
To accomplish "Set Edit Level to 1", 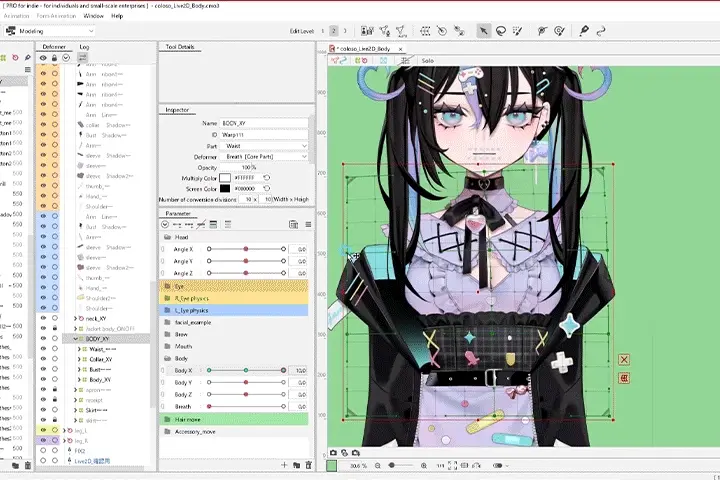I will pos(322,31).
